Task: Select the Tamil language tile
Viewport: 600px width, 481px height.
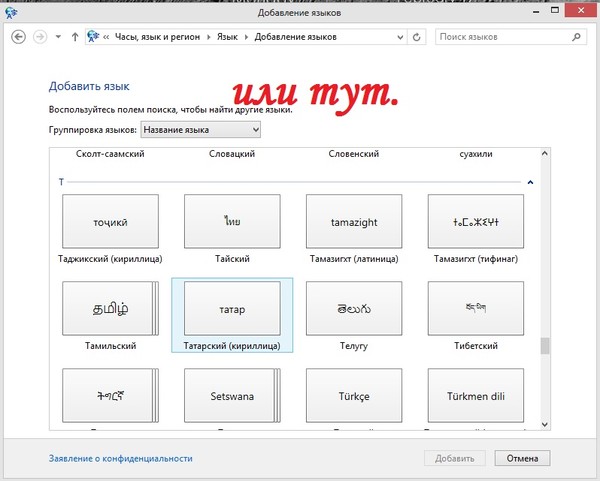Action: click(110, 308)
